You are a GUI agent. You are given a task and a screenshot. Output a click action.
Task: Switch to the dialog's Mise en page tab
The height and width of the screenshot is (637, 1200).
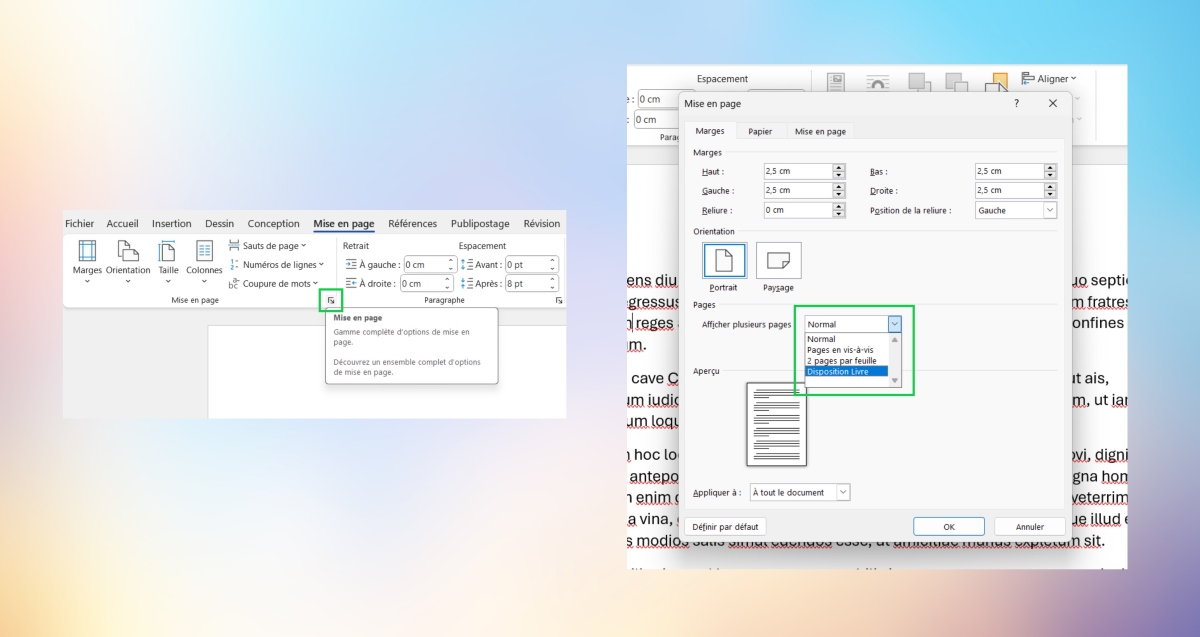(820, 131)
